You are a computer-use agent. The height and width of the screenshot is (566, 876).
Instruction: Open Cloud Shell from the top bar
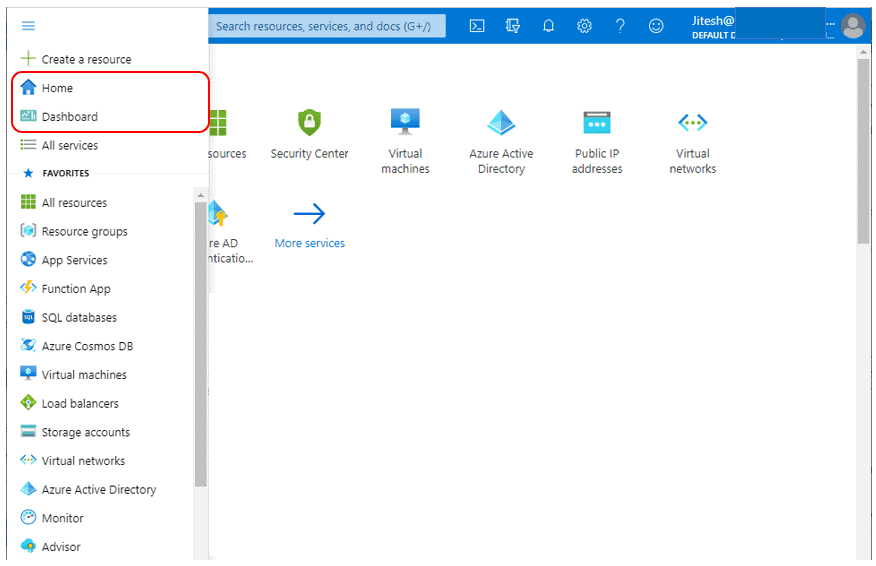[477, 26]
